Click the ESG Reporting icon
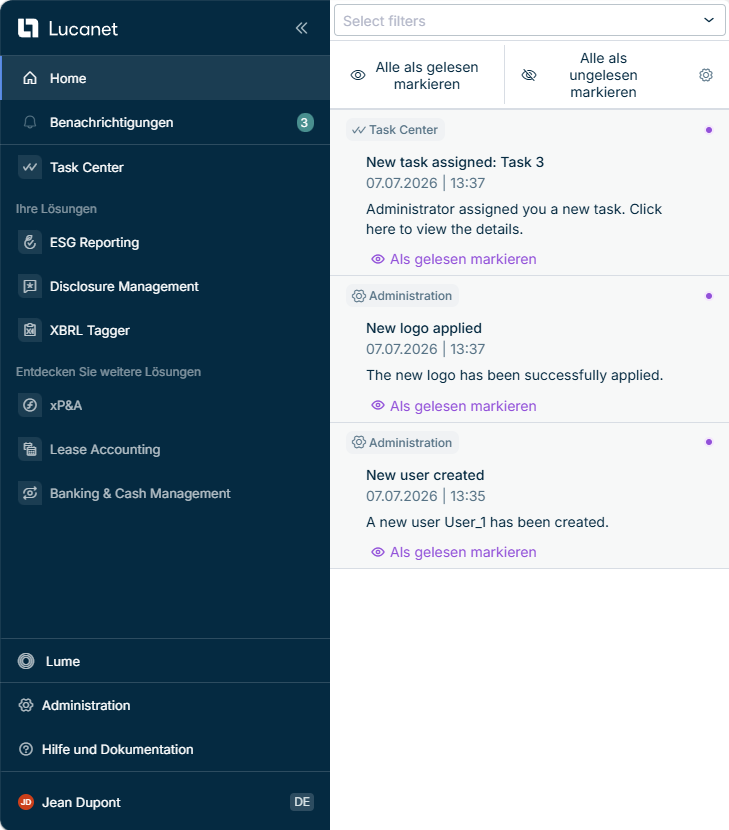 (30, 242)
